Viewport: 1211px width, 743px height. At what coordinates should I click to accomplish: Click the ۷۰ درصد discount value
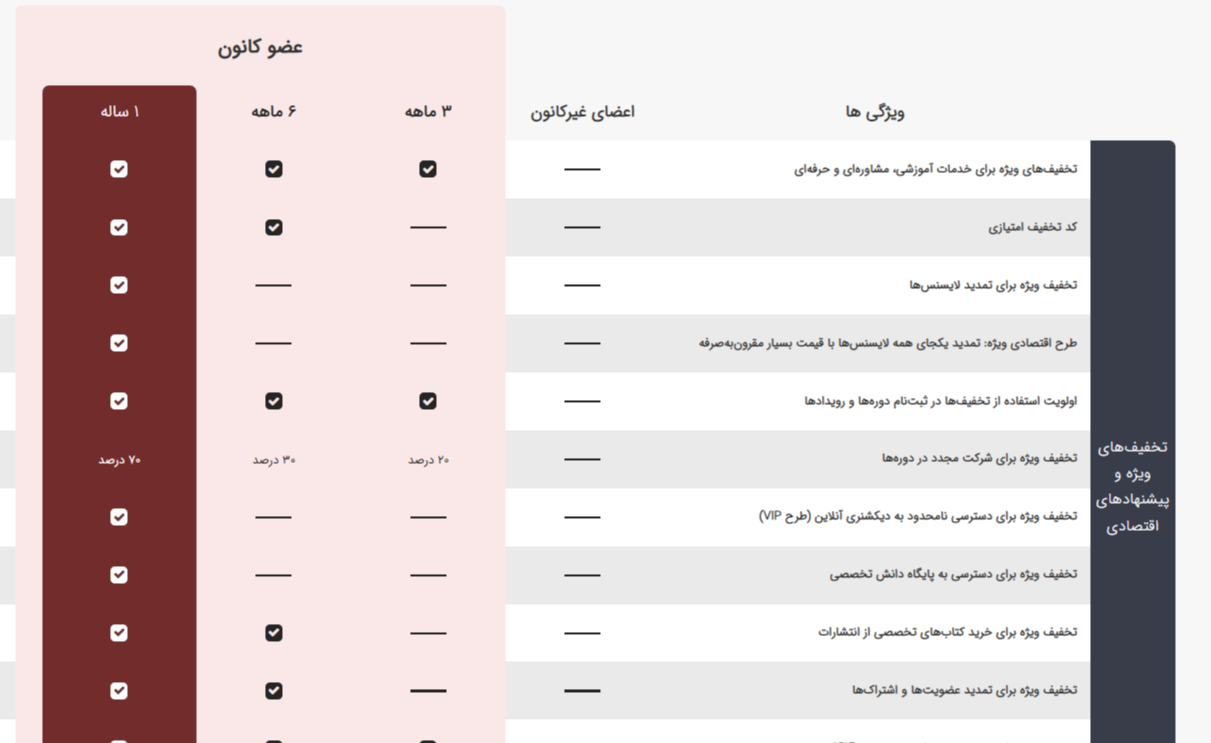coord(120,460)
